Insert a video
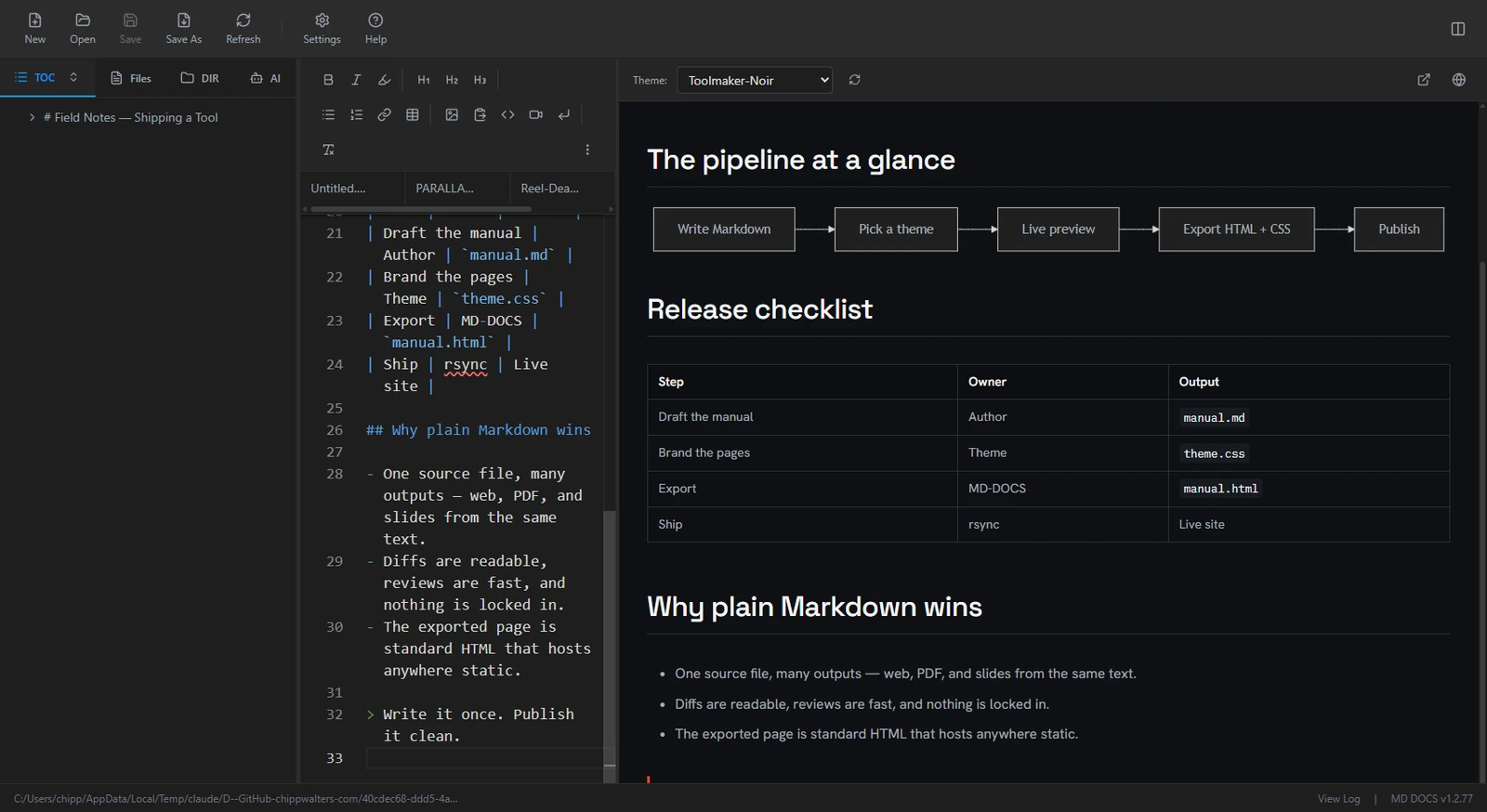The height and width of the screenshot is (812, 1487). pos(535,114)
